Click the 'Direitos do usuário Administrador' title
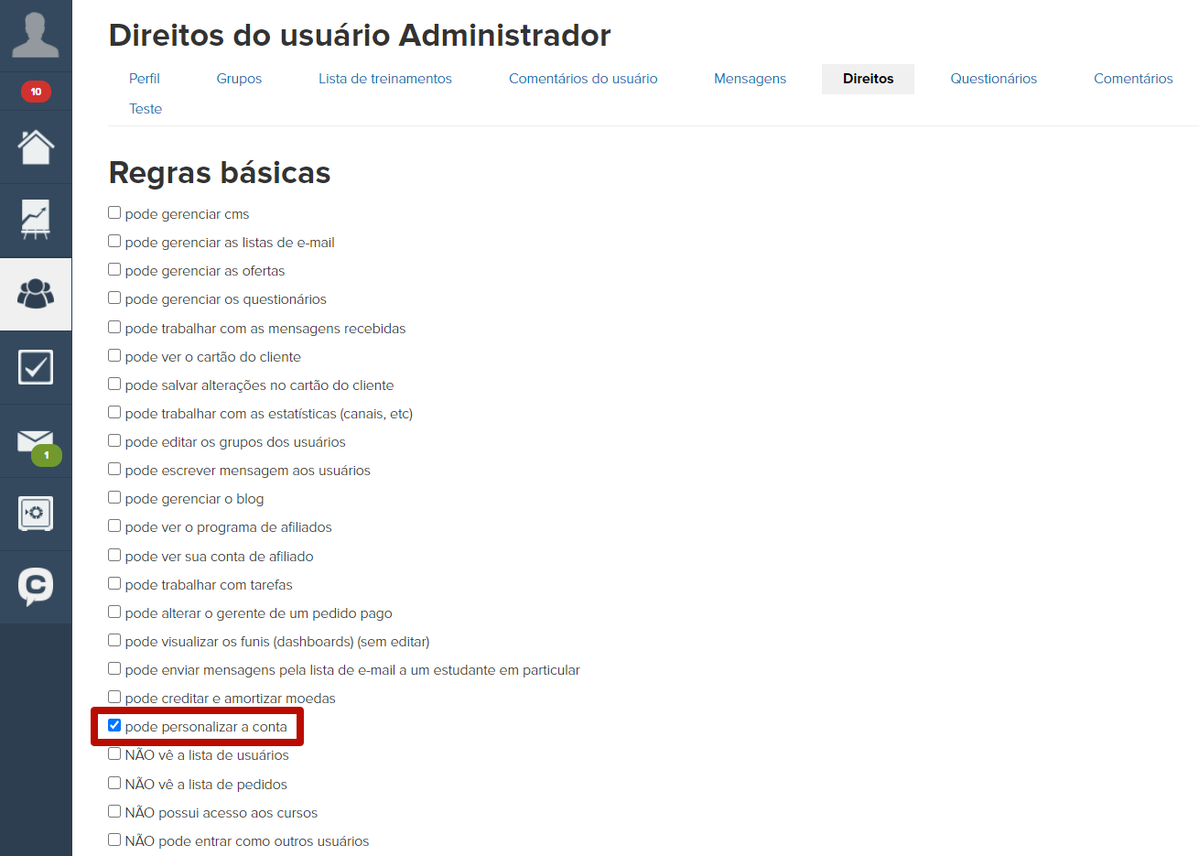 coord(359,35)
